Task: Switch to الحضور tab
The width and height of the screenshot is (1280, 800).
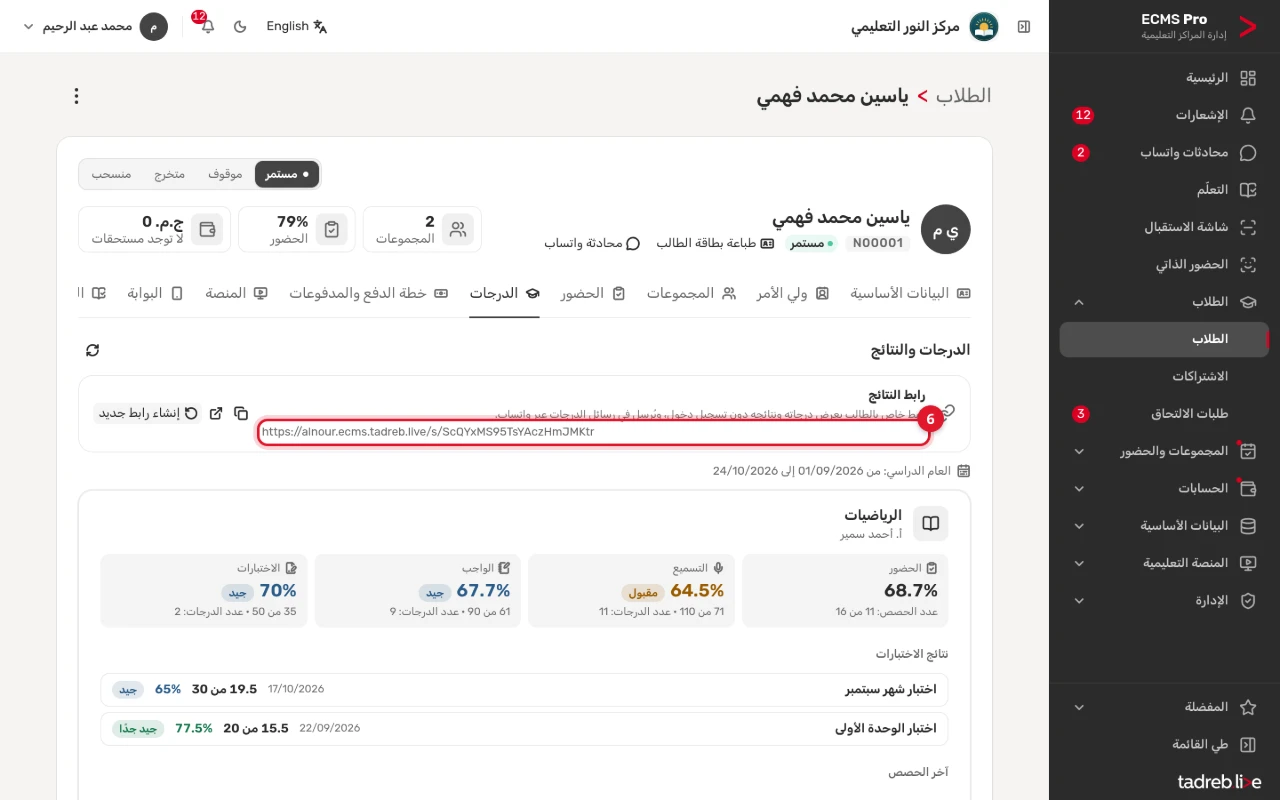Action: click(x=593, y=293)
